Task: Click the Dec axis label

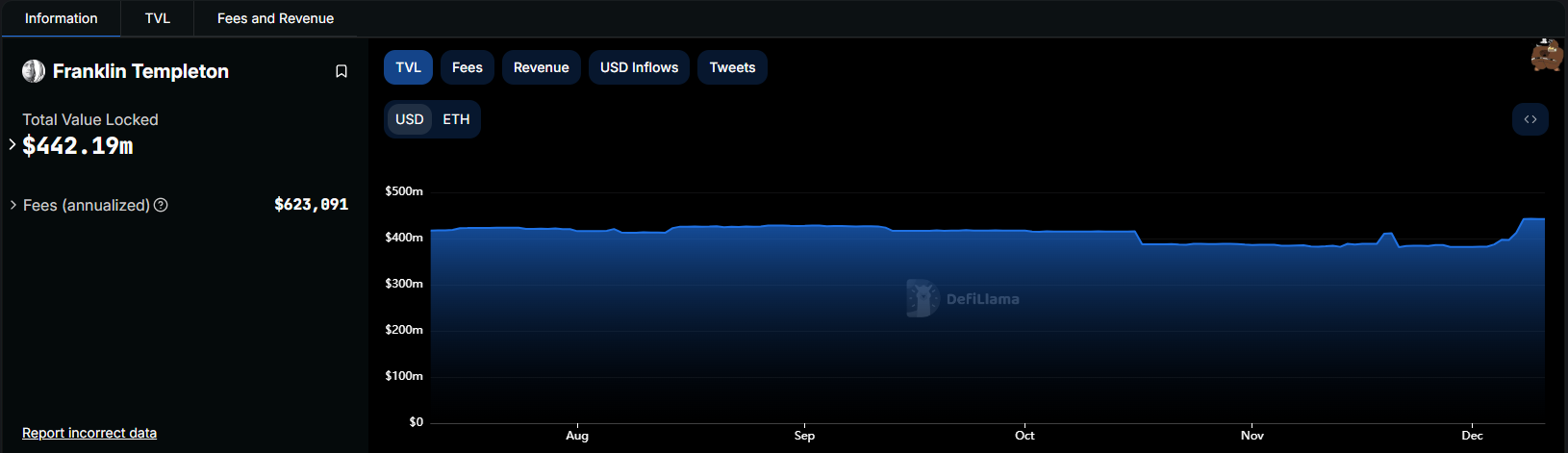Action: [x=1472, y=436]
